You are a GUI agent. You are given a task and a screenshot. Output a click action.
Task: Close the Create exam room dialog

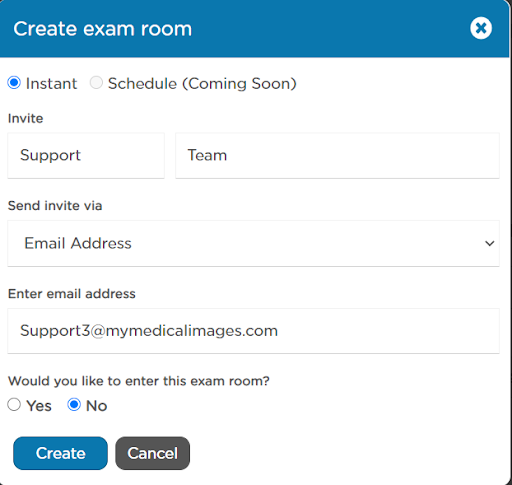(481, 28)
